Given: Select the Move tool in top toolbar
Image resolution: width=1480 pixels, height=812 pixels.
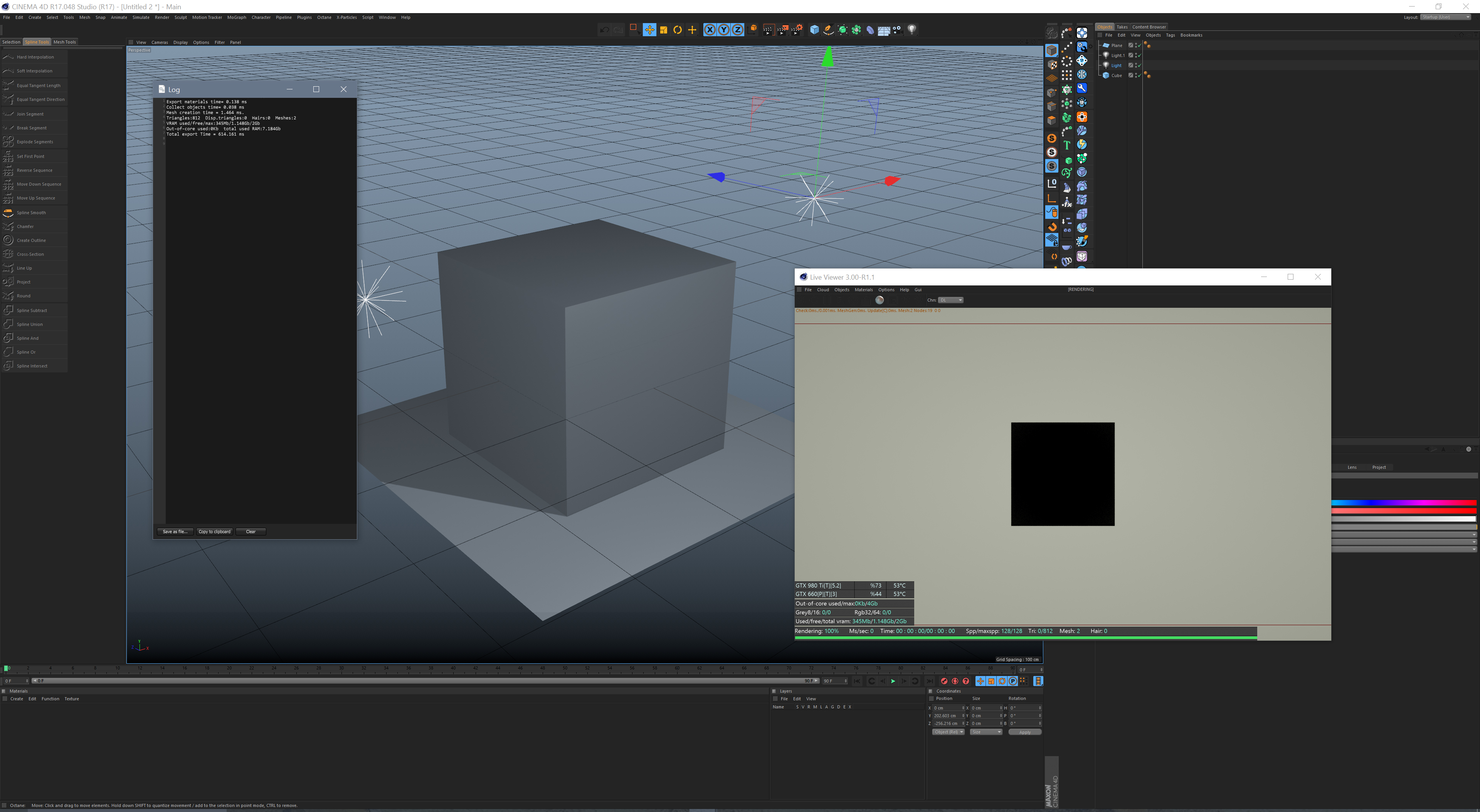Looking at the screenshot, I should click(x=649, y=30).
